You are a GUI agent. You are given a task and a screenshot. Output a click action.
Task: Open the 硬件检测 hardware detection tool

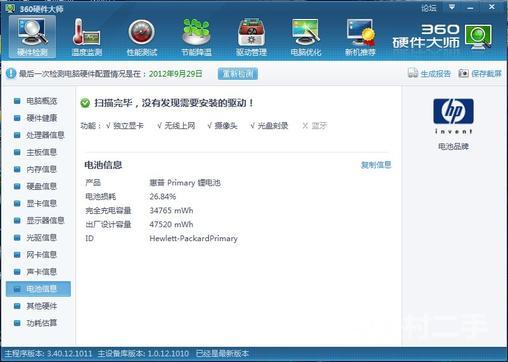(x=32, y=37)
